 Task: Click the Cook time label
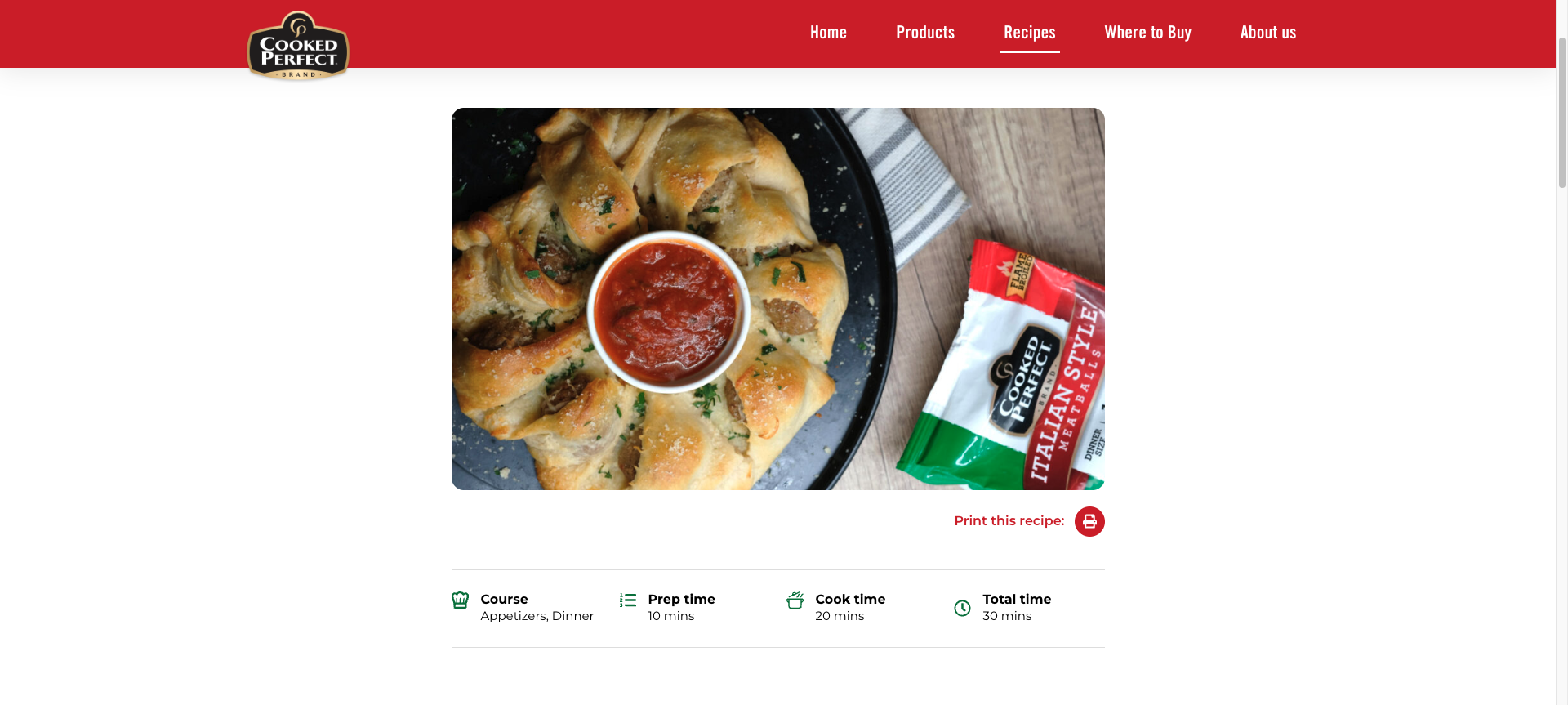point(850,599)
